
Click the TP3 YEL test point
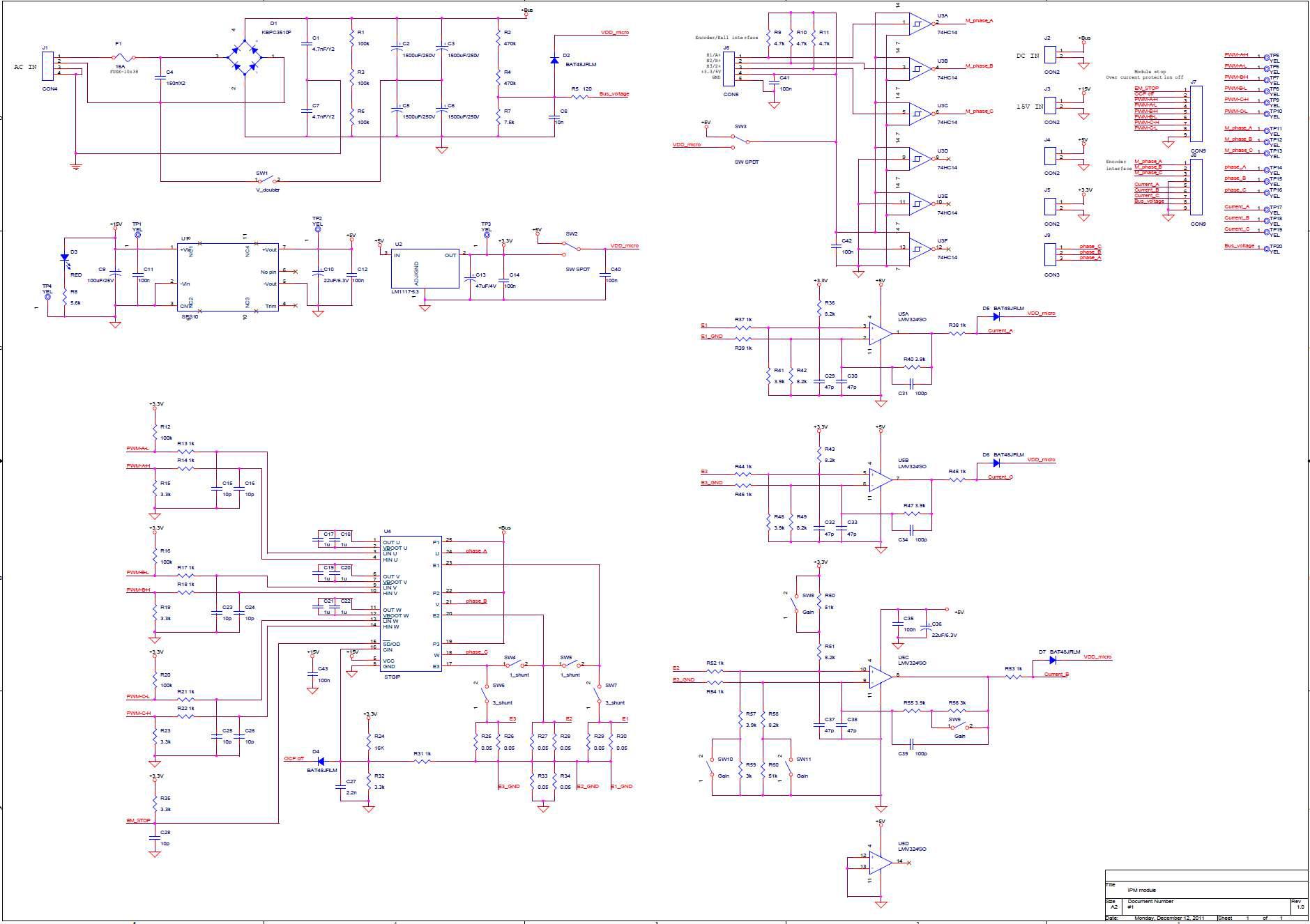tap(485, 236)
